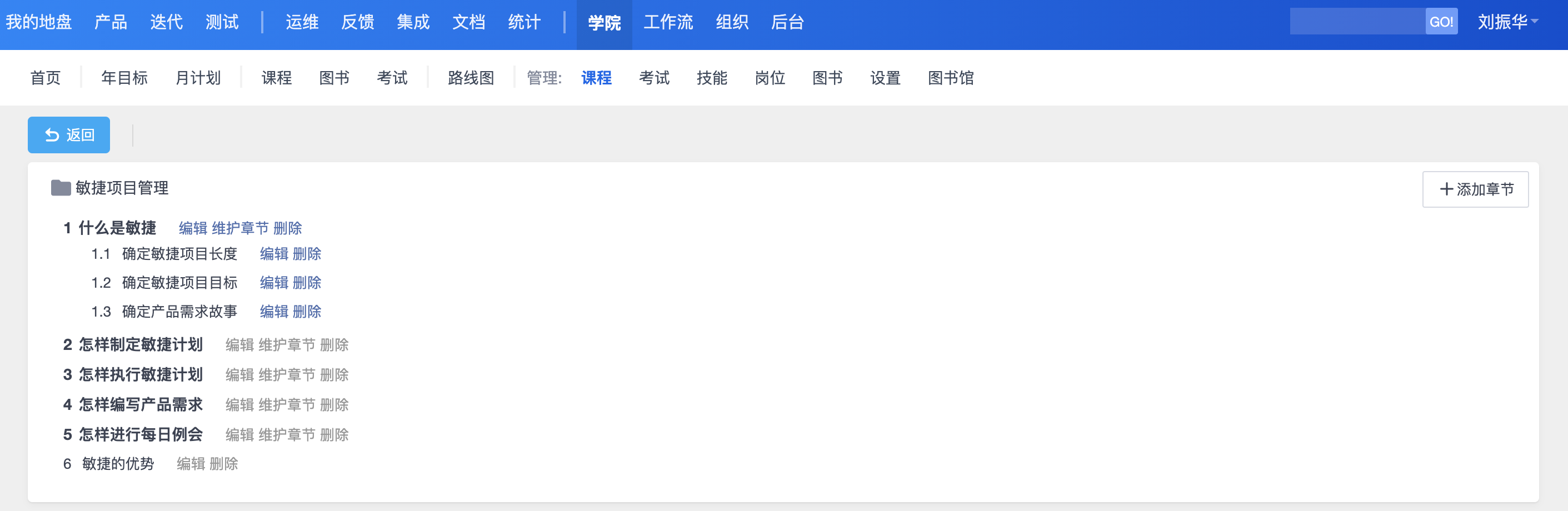Image resolution: width=1568 pixels, height=511 pixels.
Task: Click 删除 for chapter 5 怎样进行每日例会
Action: pos(335,435)
